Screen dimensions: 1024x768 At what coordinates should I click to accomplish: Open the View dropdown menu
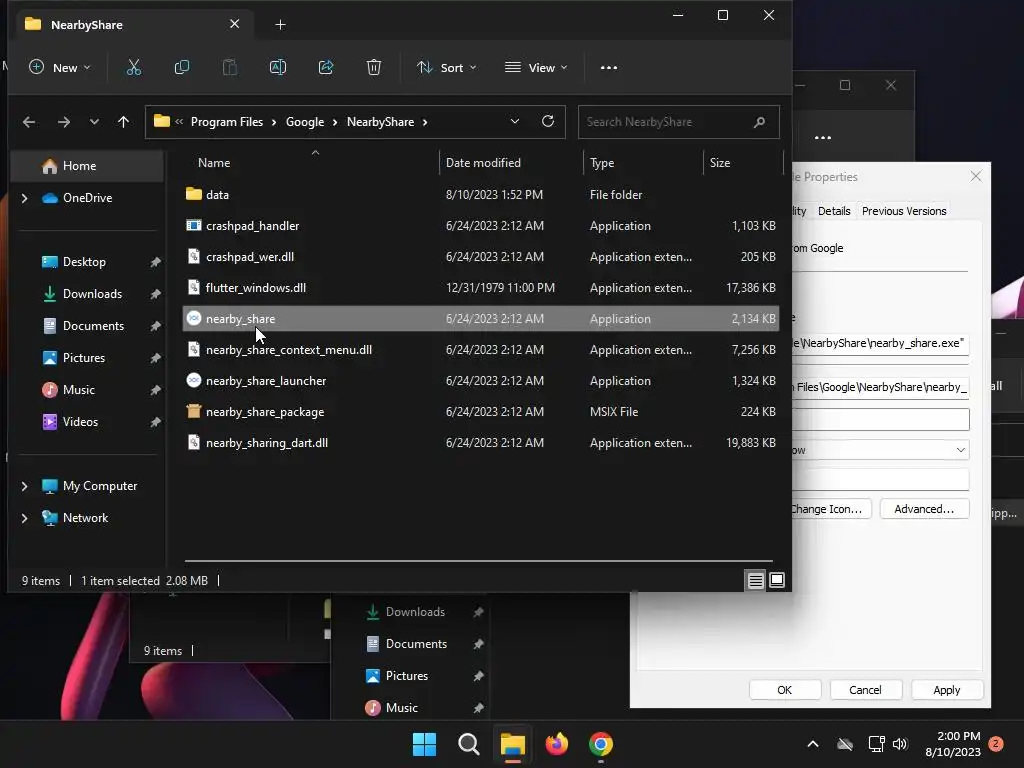[x=536, y=67]
